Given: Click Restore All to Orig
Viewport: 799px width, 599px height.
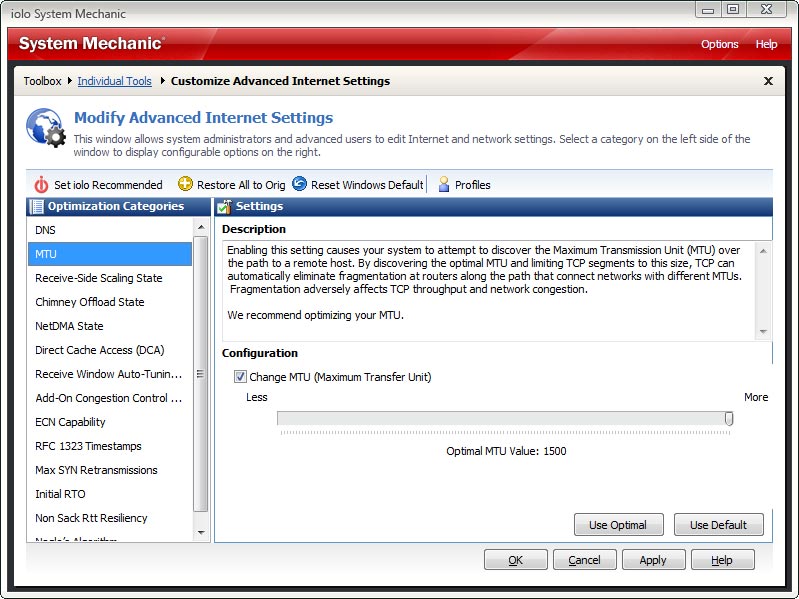Looking at the screenshot, I should pos(232,185).
